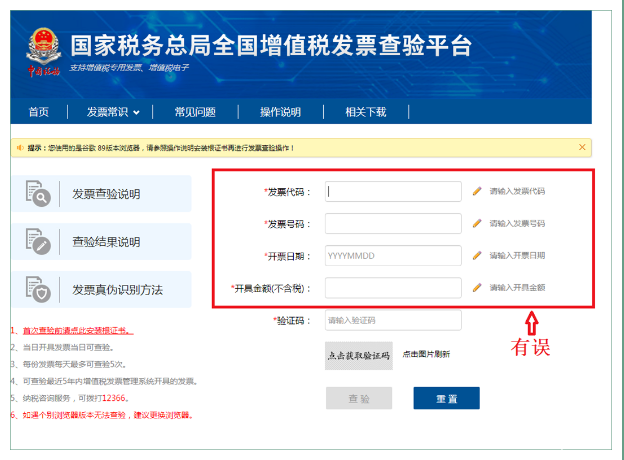Screen dimensions: 624x460
Task: Click the pencil icon beside 请输入发票代码
Action: pyautogui.click(x=477, y=191)
